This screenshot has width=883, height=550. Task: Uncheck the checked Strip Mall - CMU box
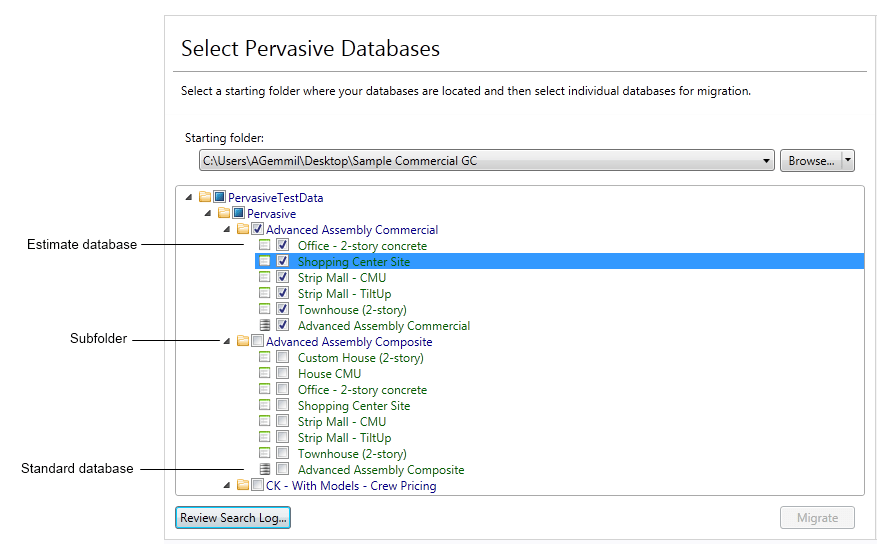click(283, 277)
